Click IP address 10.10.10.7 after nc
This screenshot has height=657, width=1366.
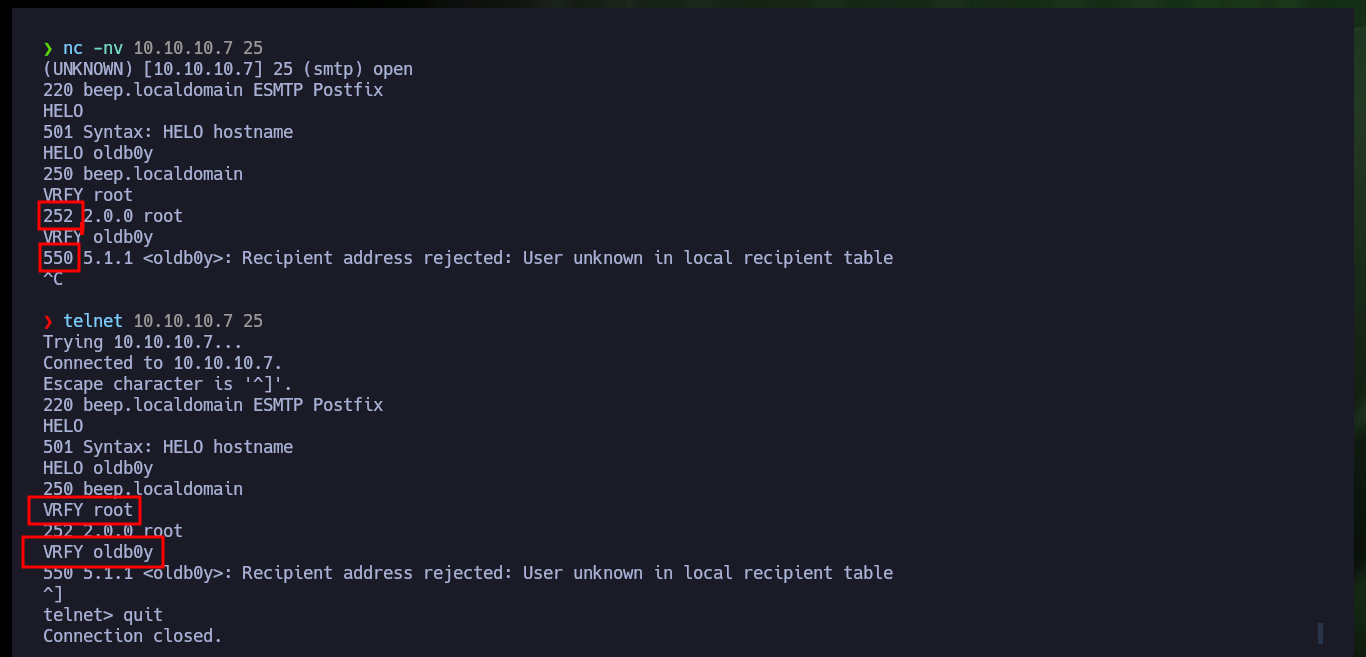(x=183, y=48)
